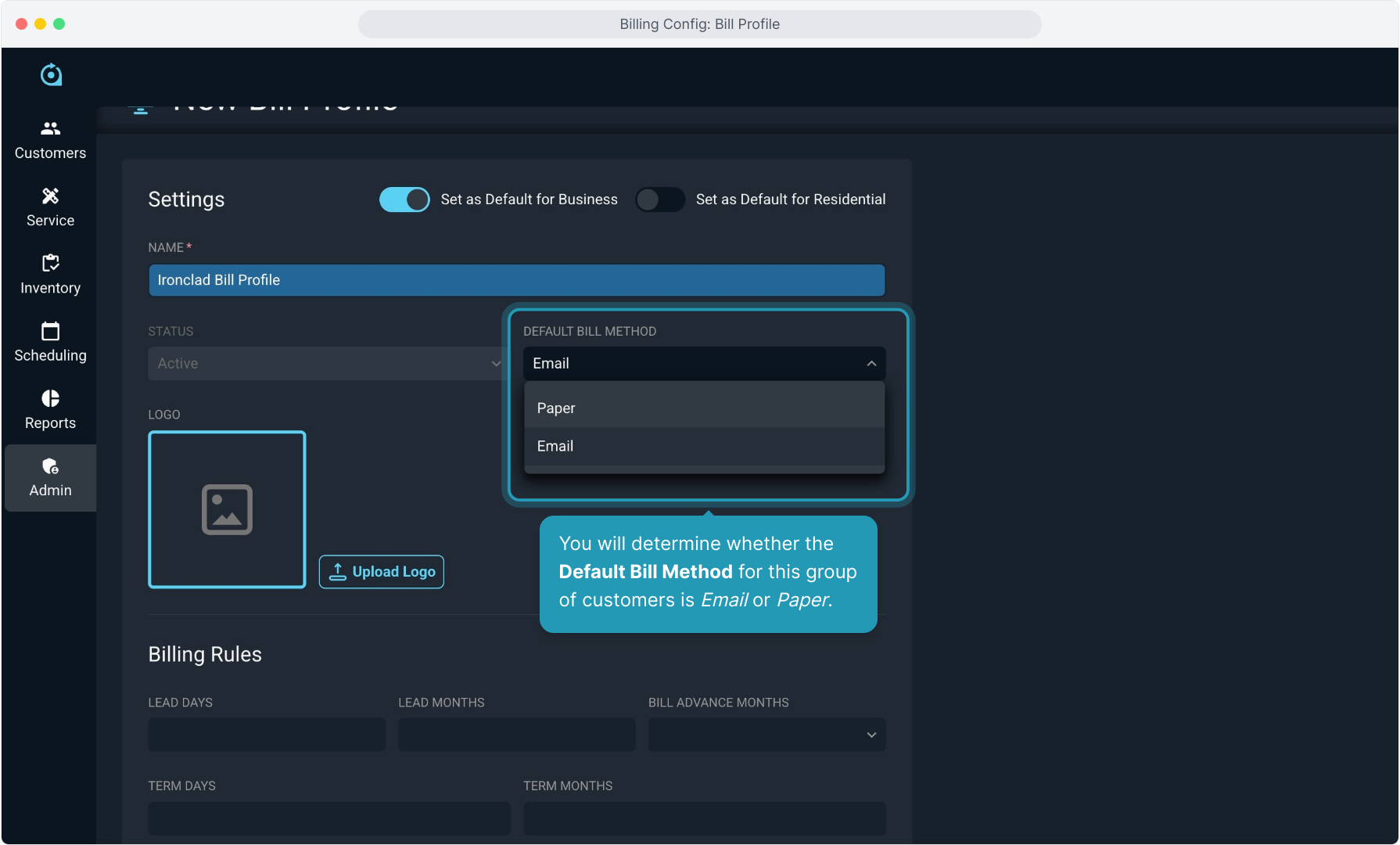The height and width of the screenshot is (845, 1400).
Task: Click the Term Months input field
Action: [704, 818]
